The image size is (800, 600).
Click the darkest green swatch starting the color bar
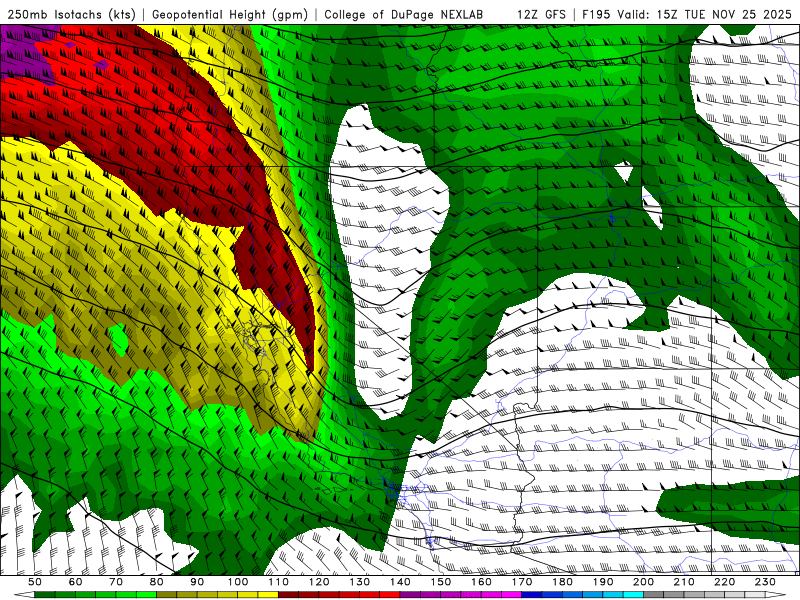45,594
